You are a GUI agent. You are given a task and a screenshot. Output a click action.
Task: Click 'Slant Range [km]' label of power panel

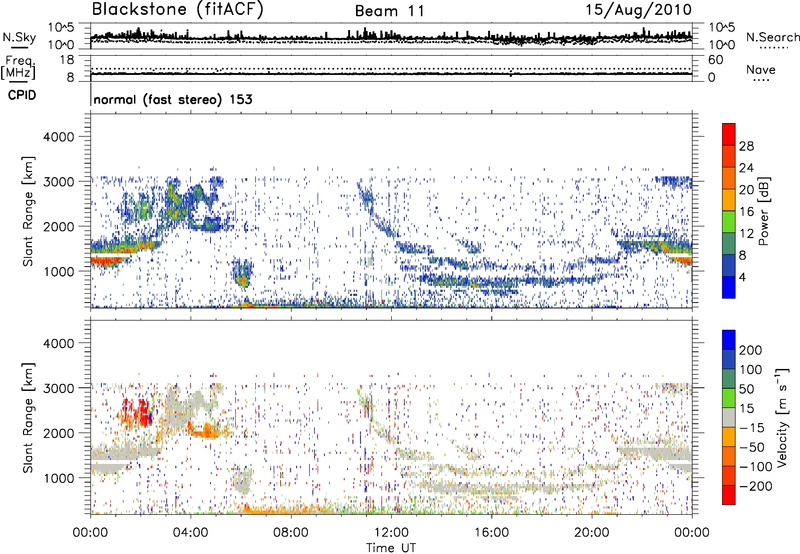coord(28,211)
